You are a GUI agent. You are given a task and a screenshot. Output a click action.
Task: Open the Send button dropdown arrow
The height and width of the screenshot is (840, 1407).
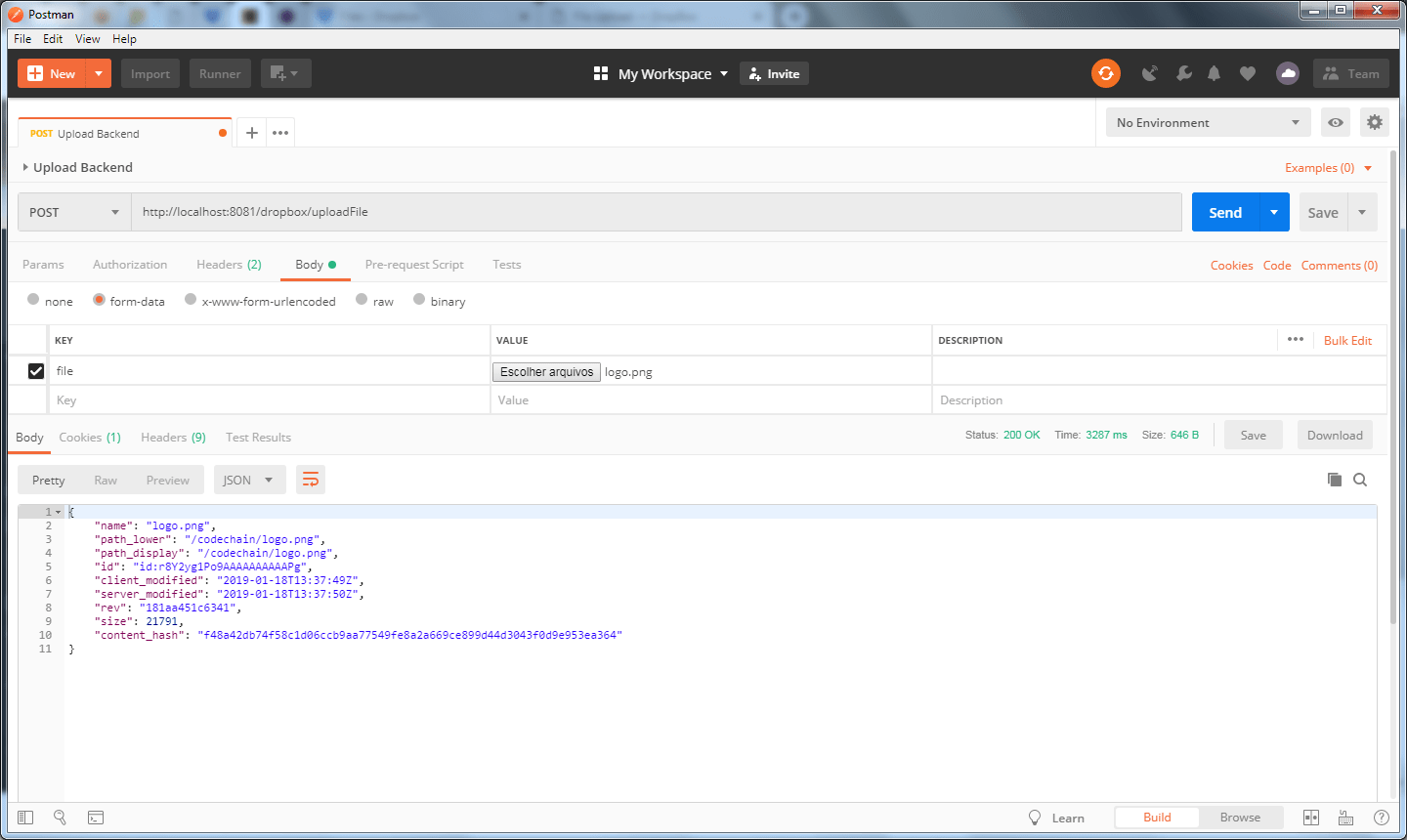coord(1274,212)
